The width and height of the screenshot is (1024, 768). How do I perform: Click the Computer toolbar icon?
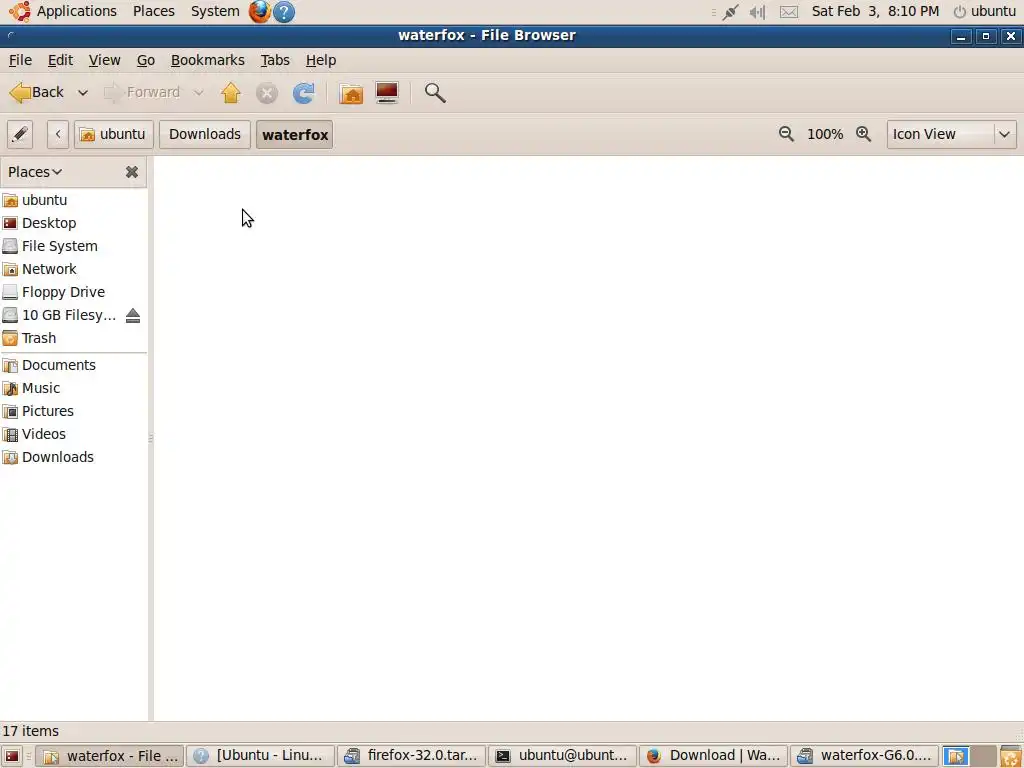(x=387, y=93)
